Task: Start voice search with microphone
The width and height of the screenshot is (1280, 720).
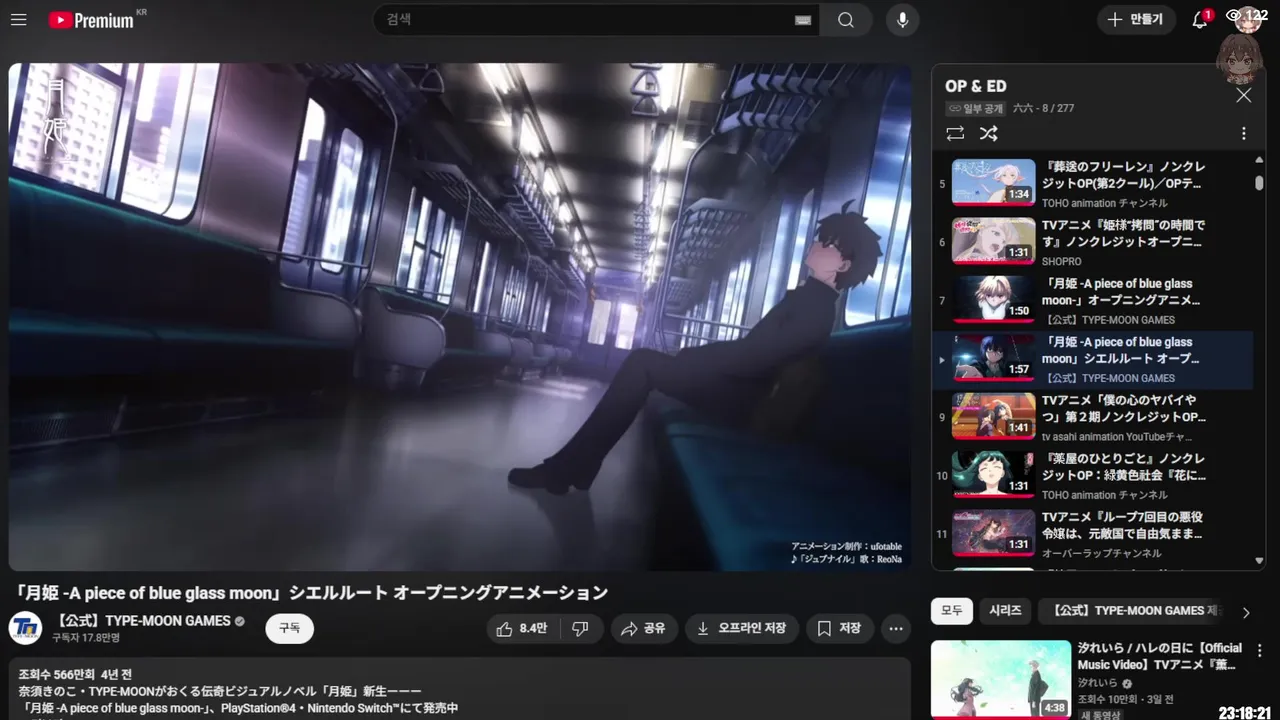Action: tap(902, 20)
